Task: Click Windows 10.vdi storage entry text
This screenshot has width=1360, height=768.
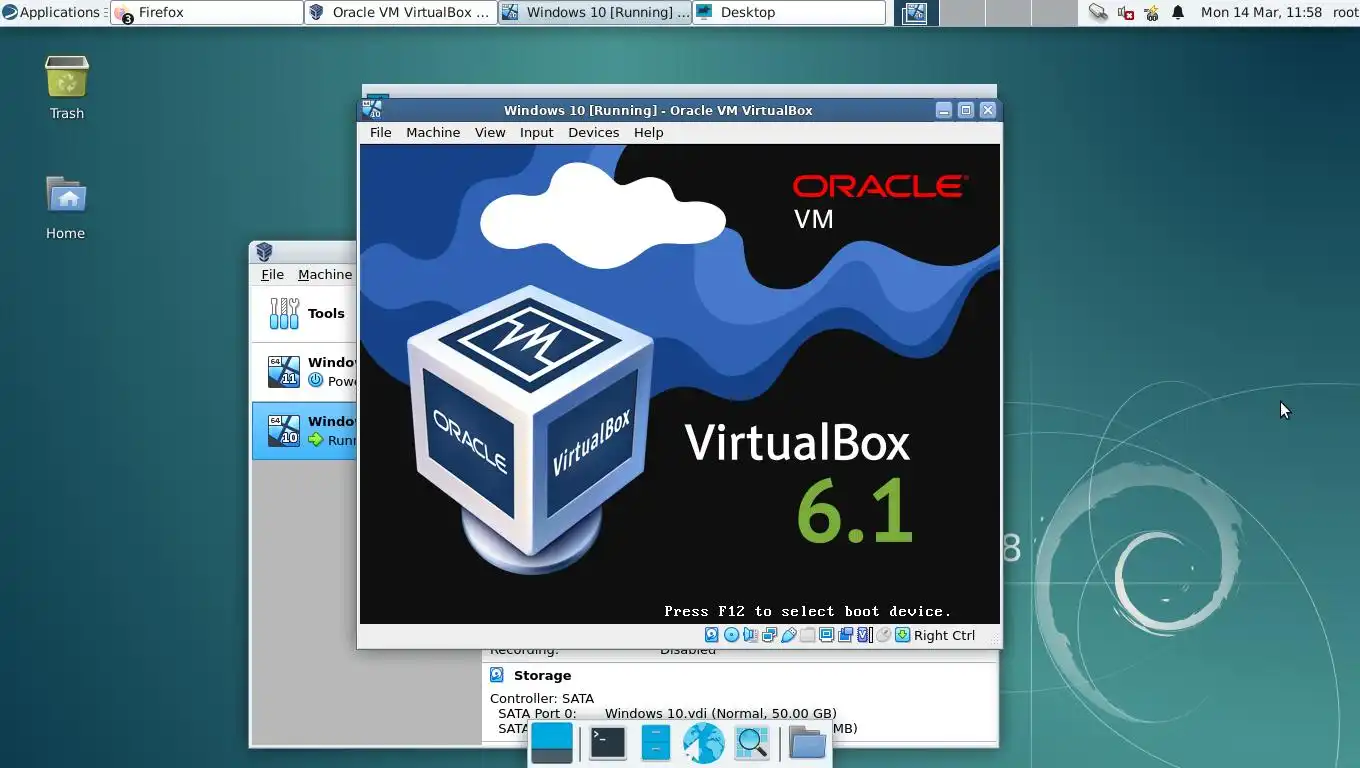Action: pos(720,713)
